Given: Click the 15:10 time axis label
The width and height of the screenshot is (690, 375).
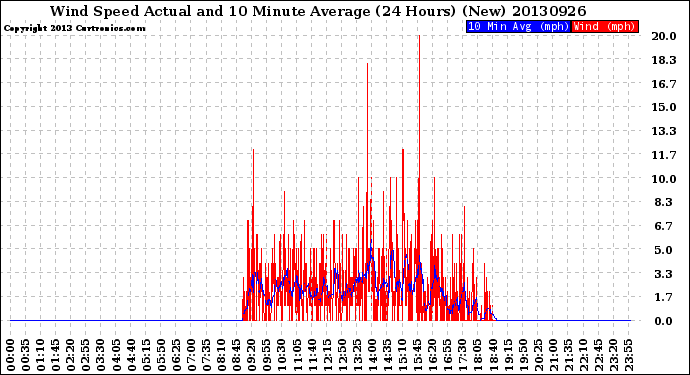Looking at the screenshot, I should (x=402, y=355).
